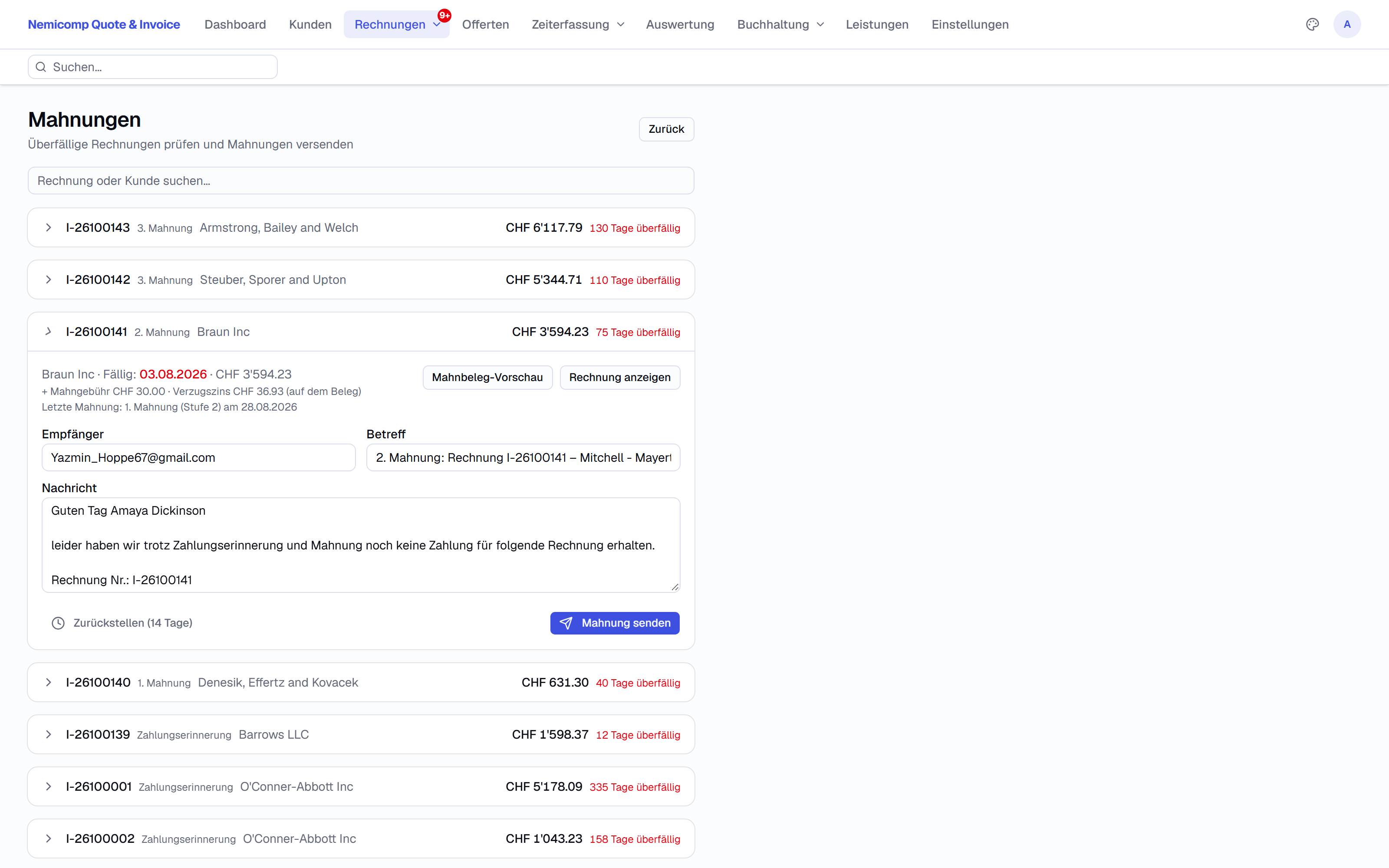The width and height of the screenshot is (1389, 868).
Task: Click Rechnung anzeigen
Action: pyautogui.click(x=619, y=377)
